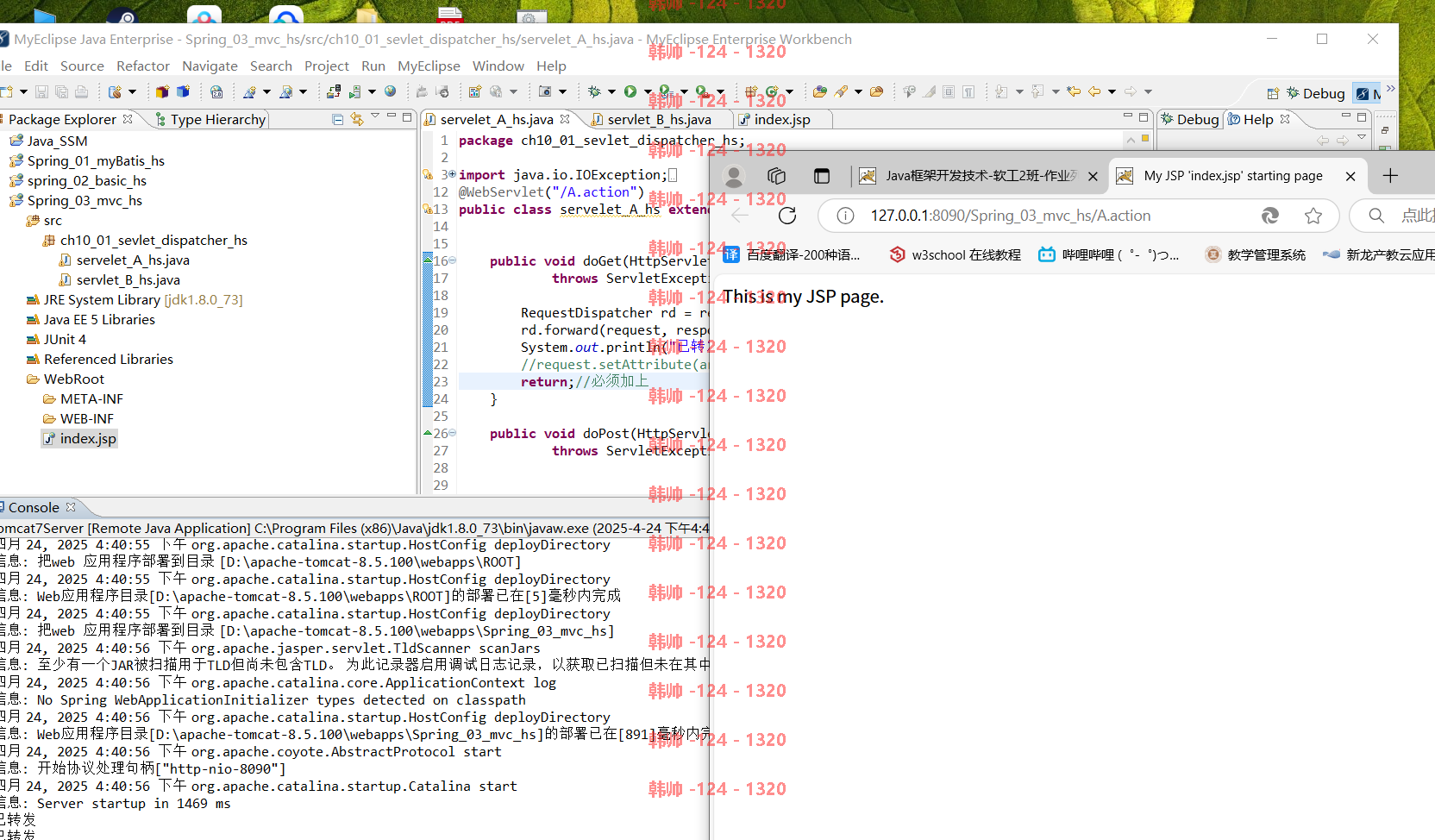Image resolution: width=1435 pixels, height=840 pixels.
Task: Click the yellow warning marker in editor overview ruler
Action: pyautogui.click(x=1145, y=138)
